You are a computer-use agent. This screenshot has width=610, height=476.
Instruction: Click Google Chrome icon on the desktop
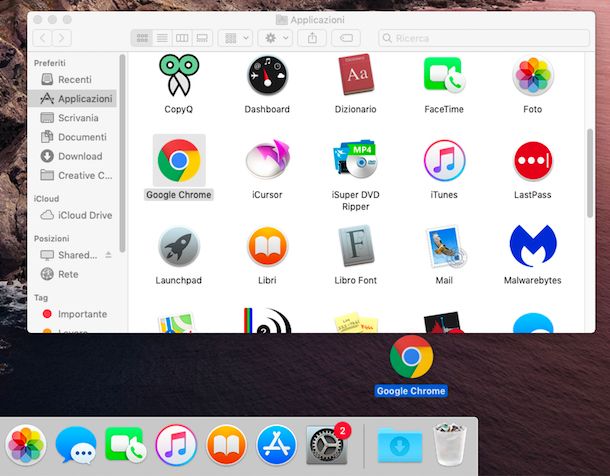411,357
